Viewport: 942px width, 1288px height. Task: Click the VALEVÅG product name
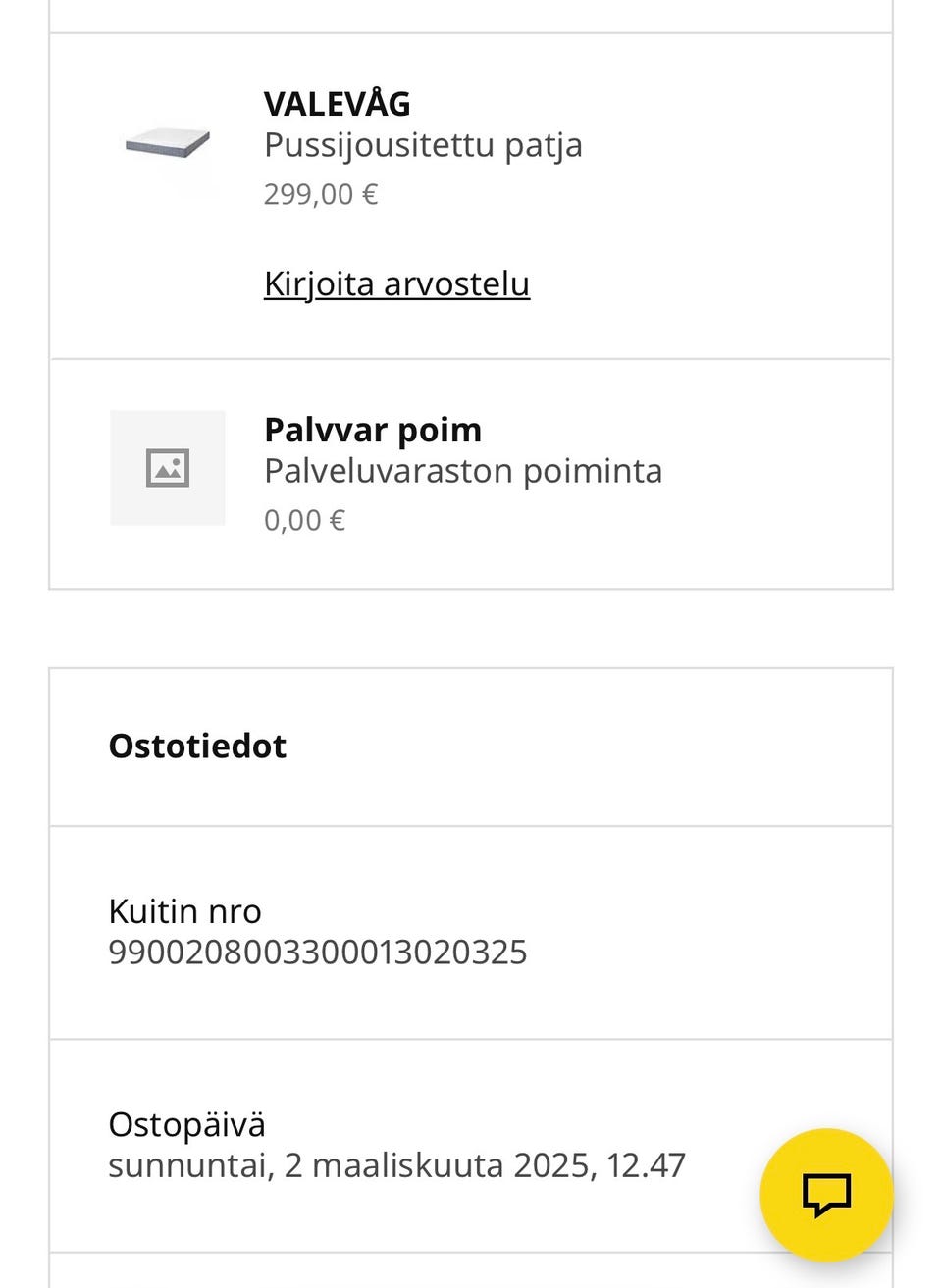337,103
